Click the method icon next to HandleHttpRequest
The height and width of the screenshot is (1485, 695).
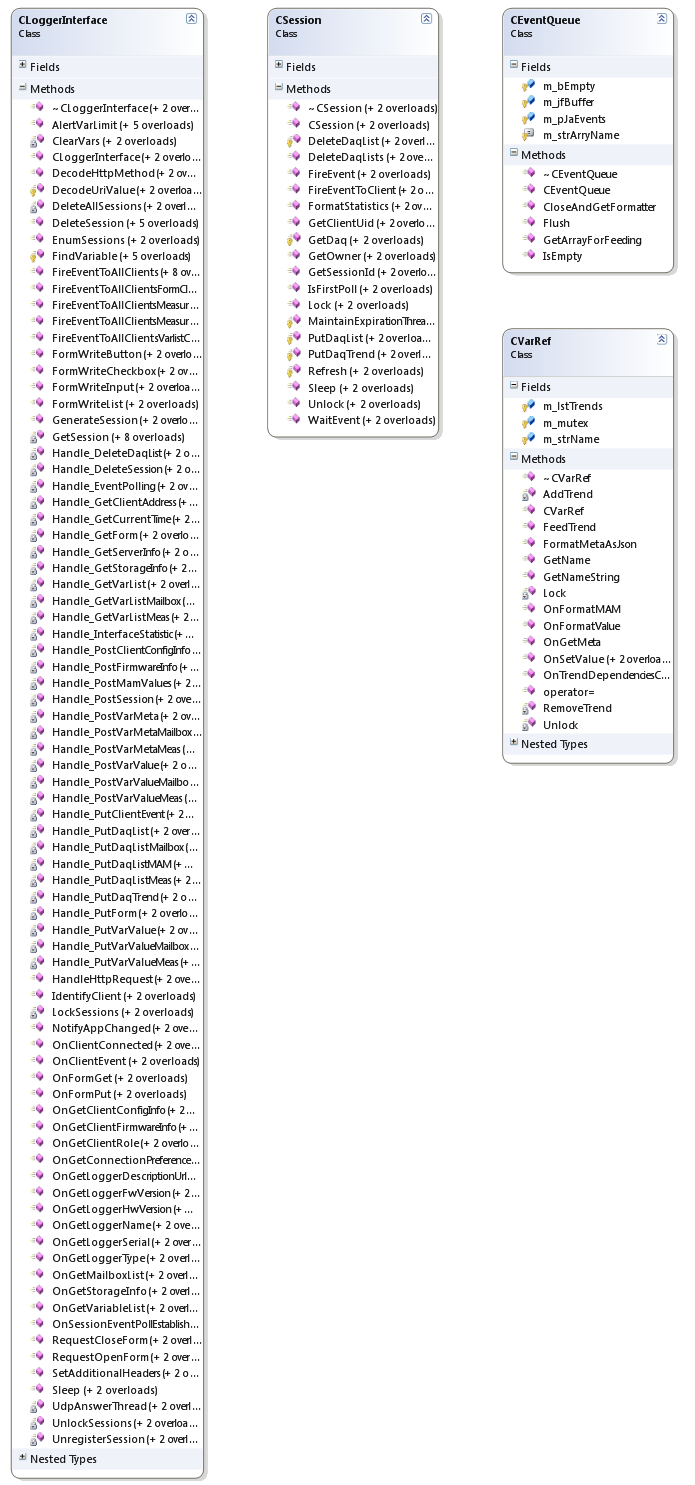tap(37, 979)
